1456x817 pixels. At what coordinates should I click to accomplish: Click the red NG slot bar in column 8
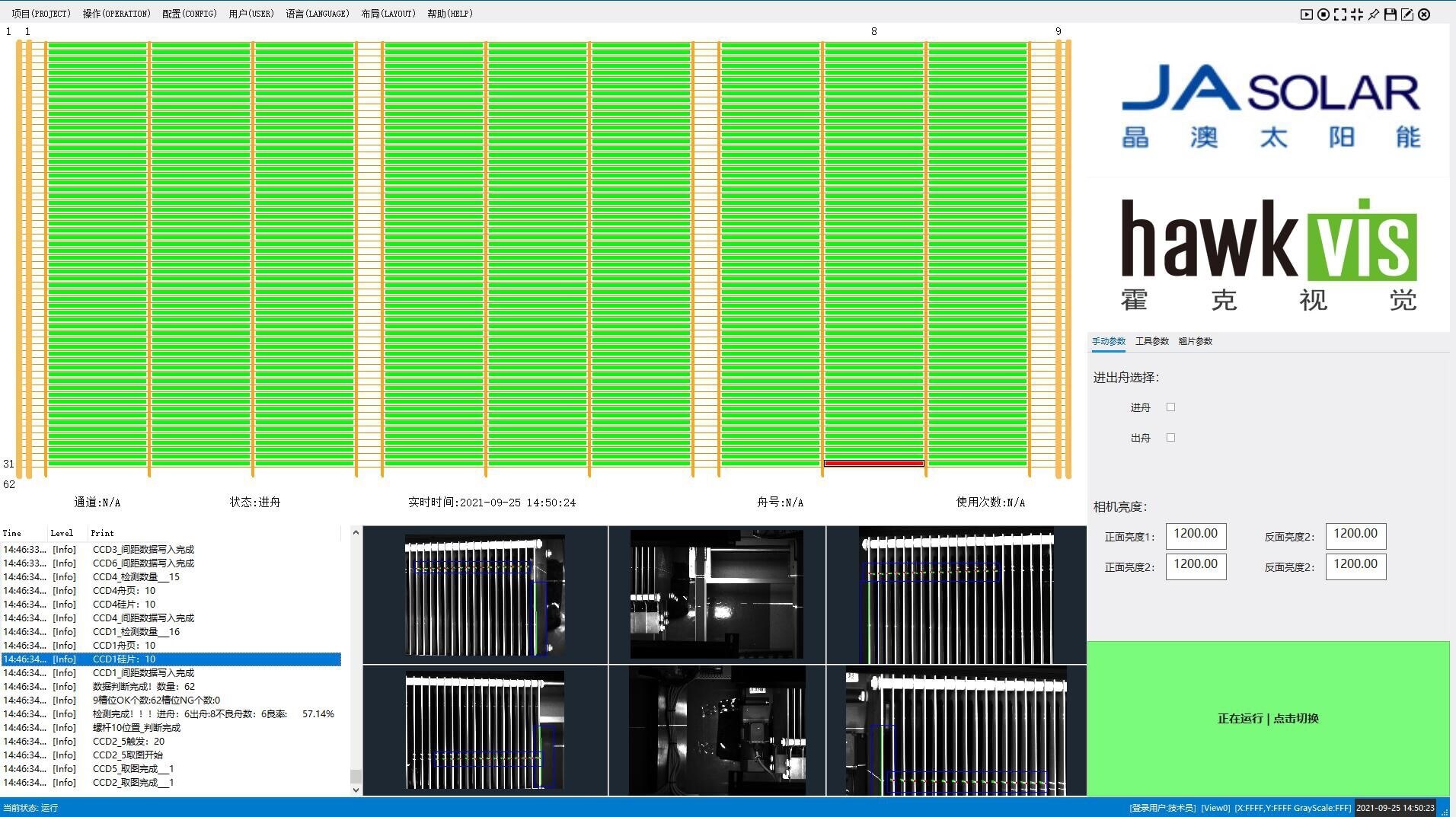pos(873,463)
